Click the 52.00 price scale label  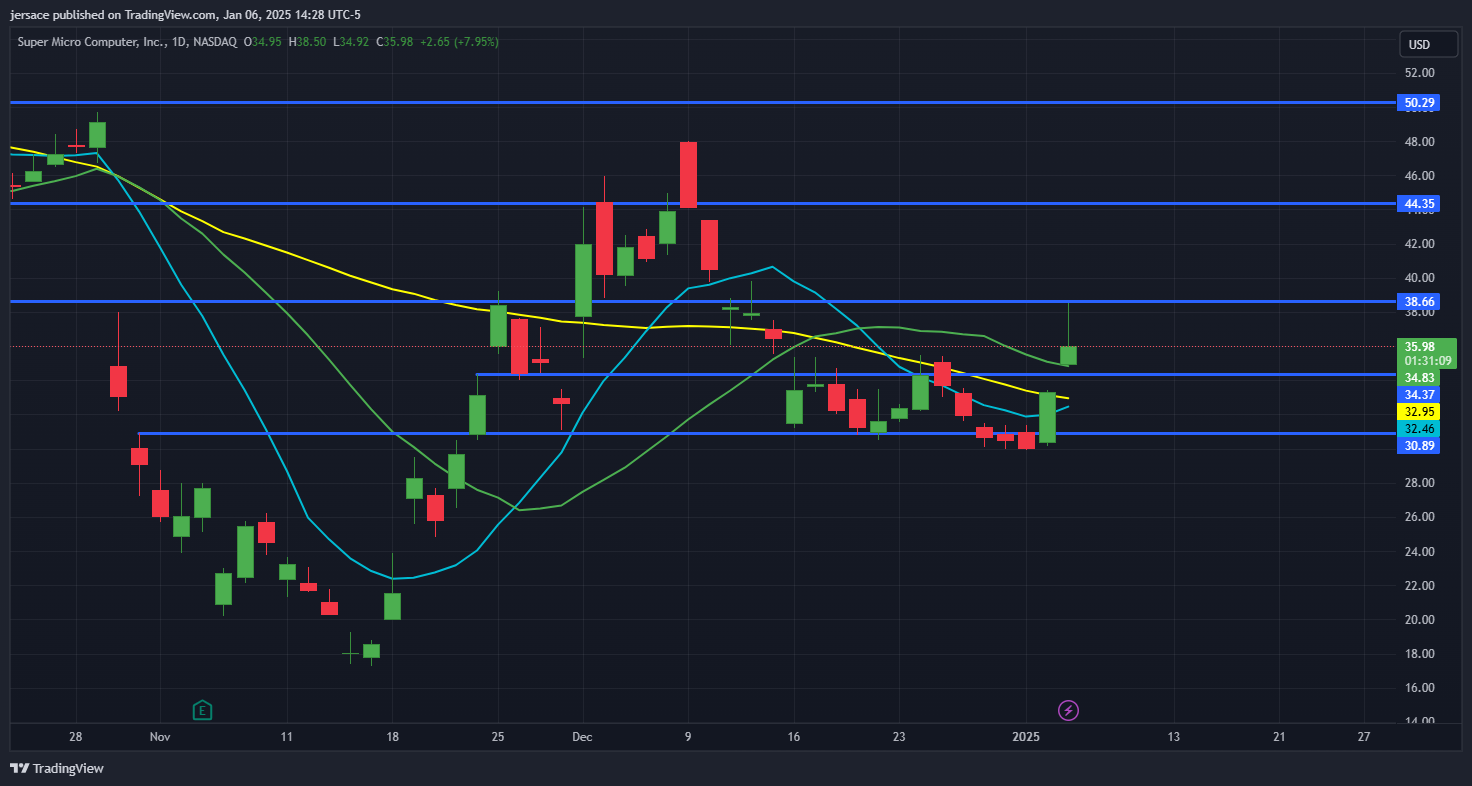click(1419, 73)
